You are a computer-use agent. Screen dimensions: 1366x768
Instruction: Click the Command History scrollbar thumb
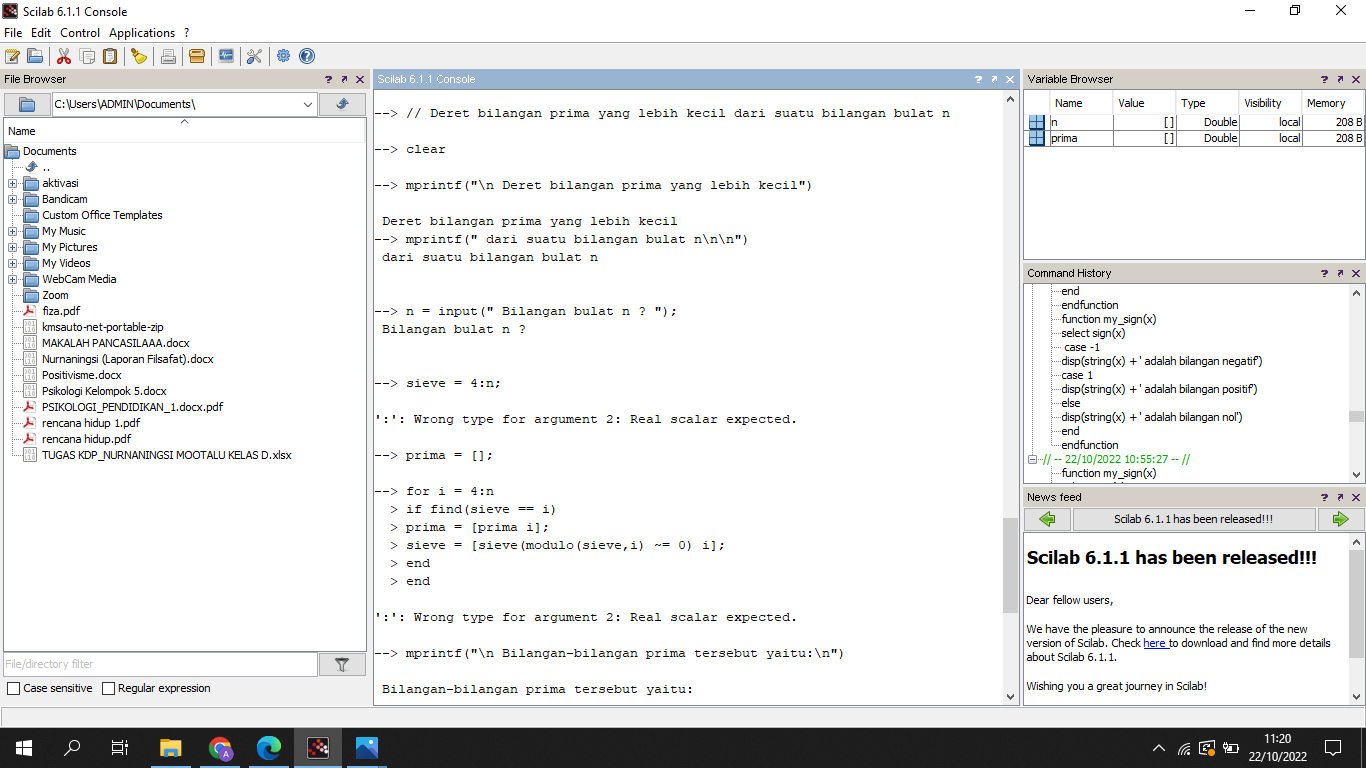(1356, 417)
